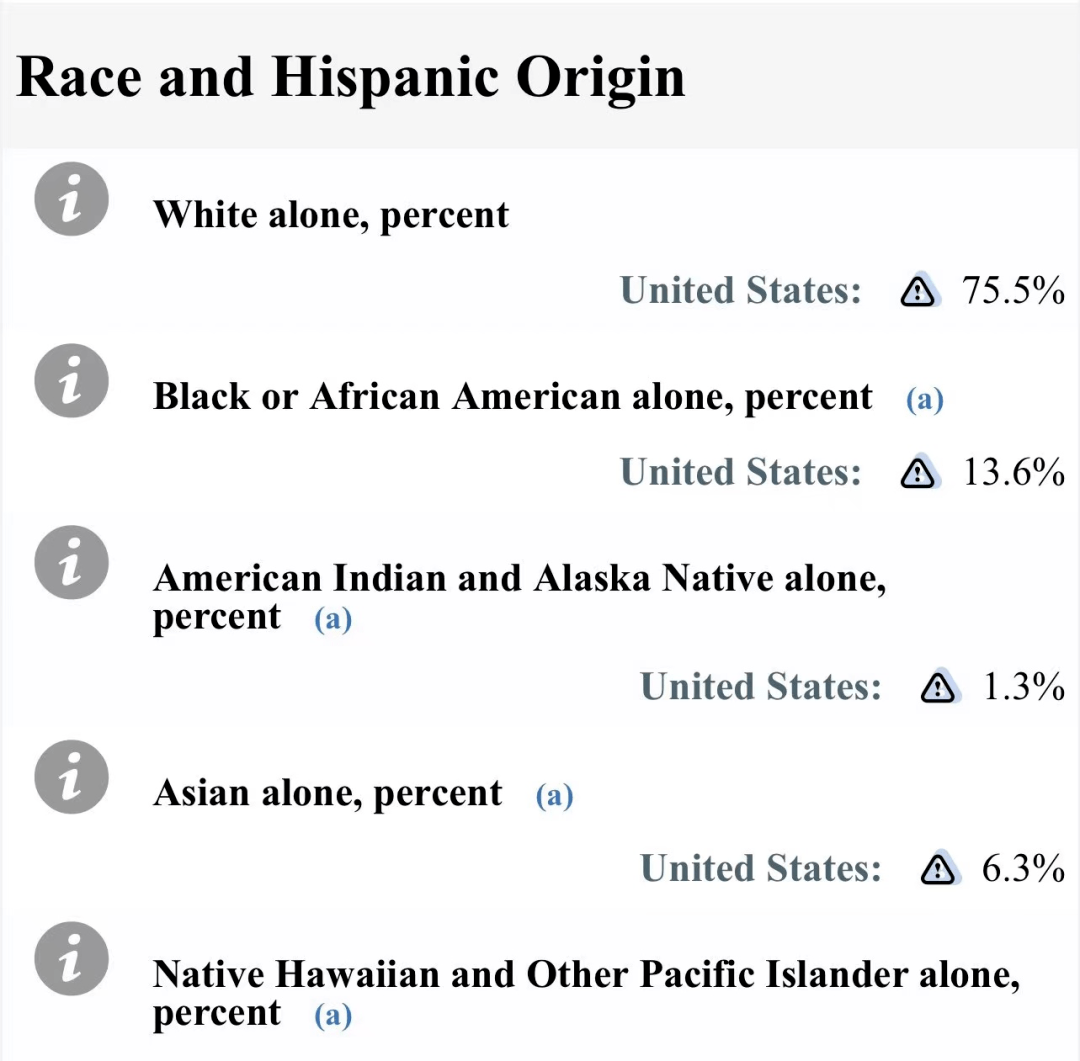The height and width of the screenshot is (1061, 1080).
Task: Open info icon for Native Hawaiian and Pacific Islander
Action: (x=72, y=959)
